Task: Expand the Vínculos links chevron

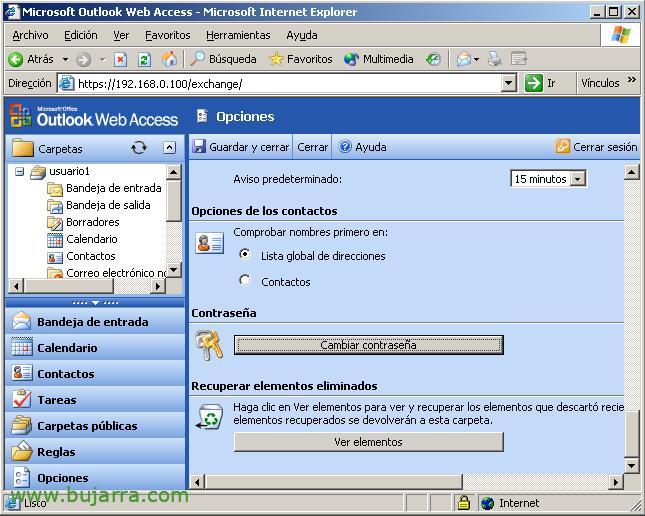Action: [632, 80]
